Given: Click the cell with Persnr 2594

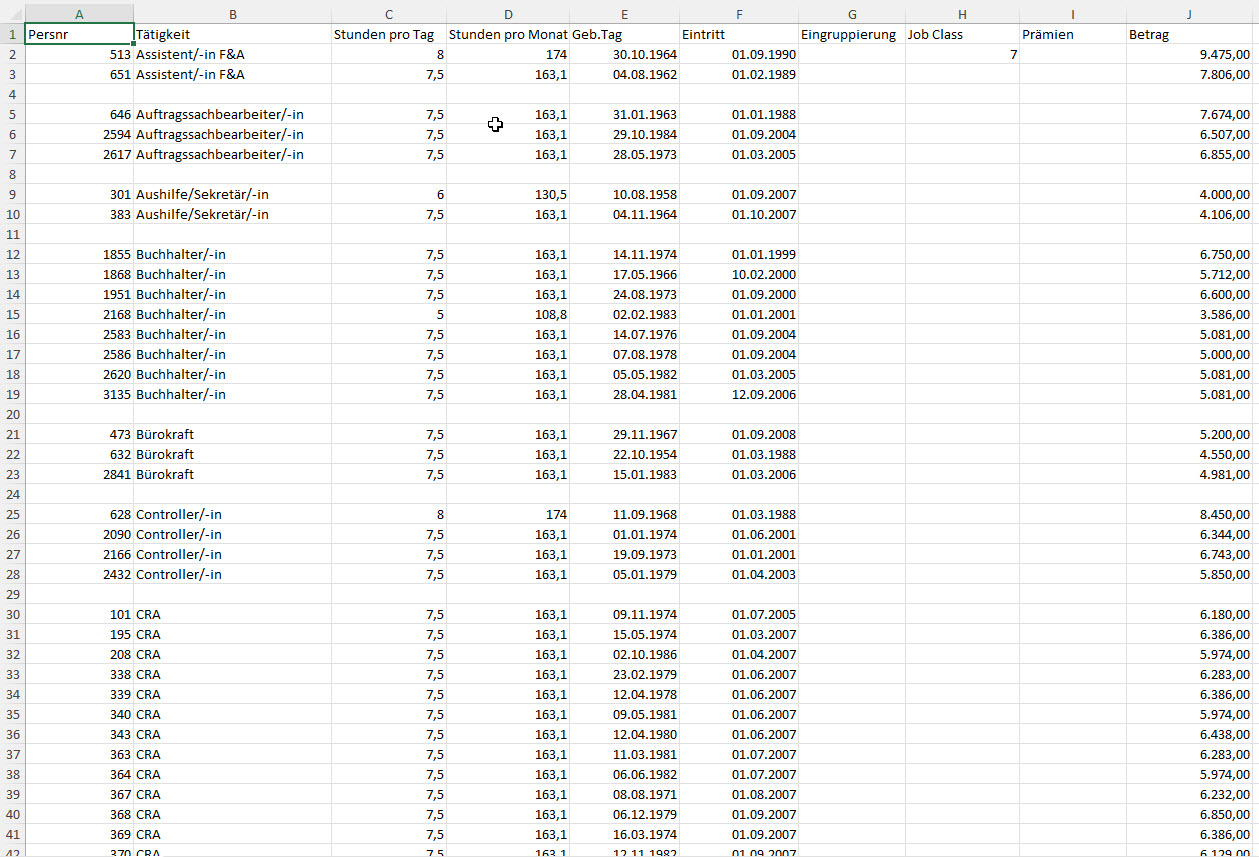Looking at the screenshot, I should (x=79, y=134).
